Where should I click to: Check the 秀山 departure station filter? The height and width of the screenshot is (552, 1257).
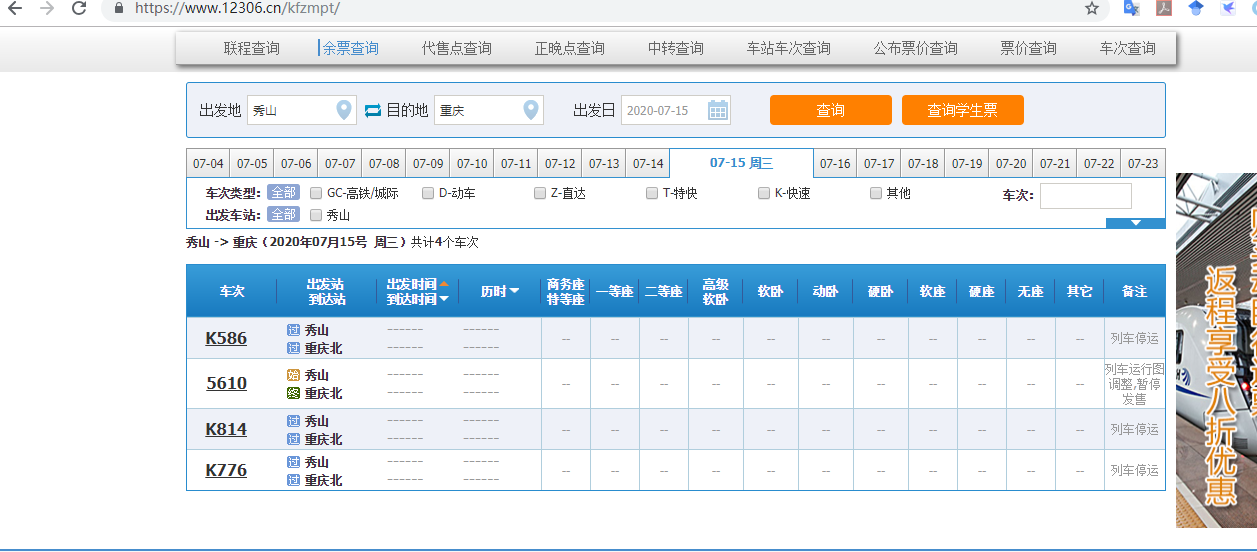tap(316, 214)
